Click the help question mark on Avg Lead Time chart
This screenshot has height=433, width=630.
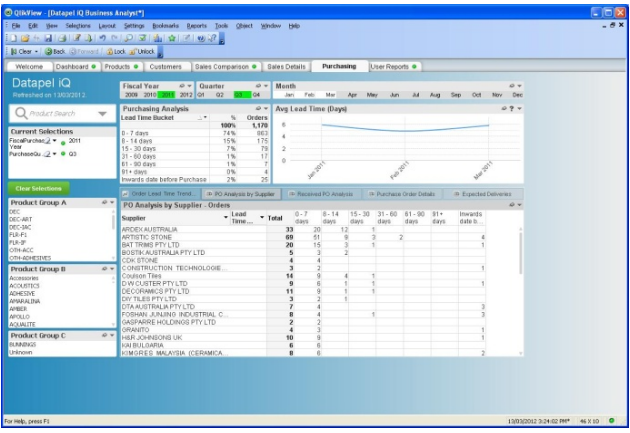tap(511, 108)
